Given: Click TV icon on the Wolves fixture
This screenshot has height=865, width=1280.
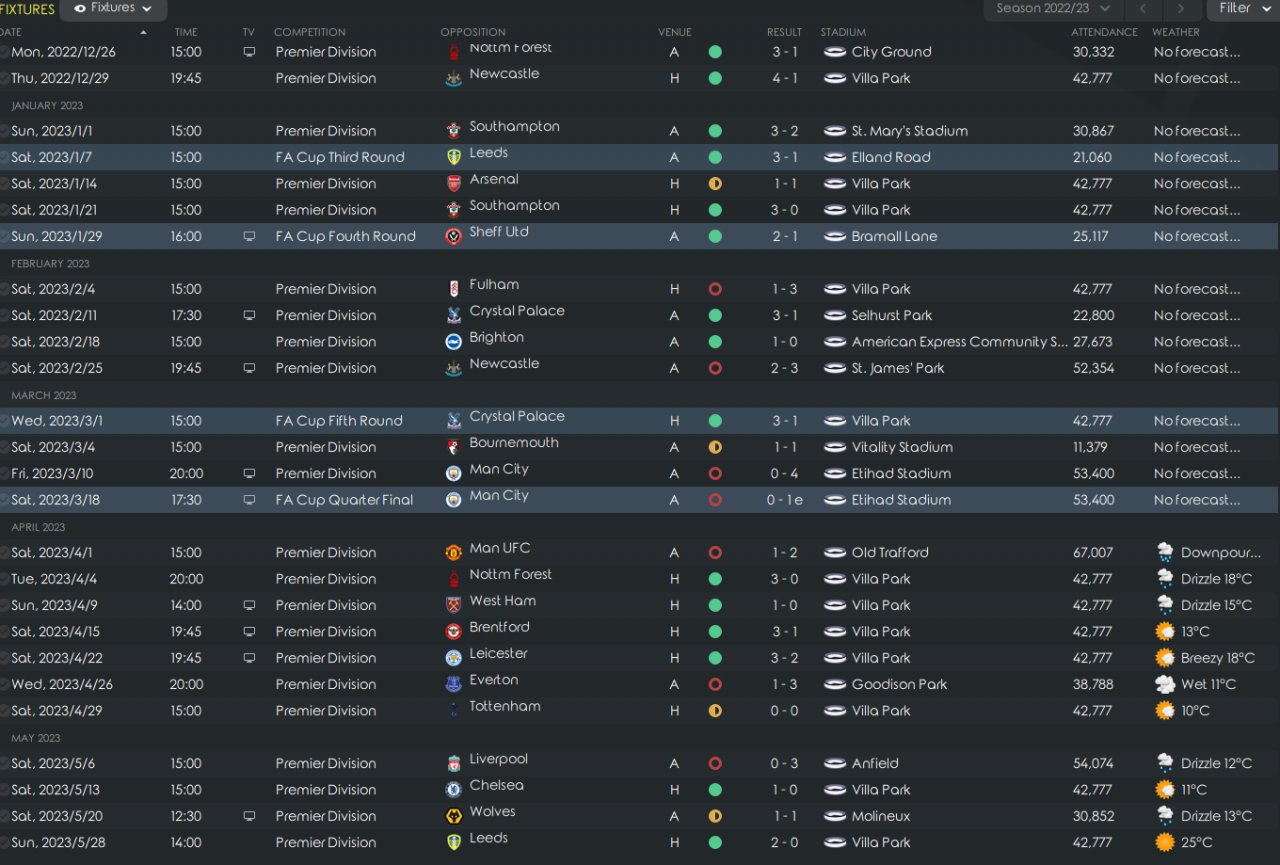Looking at the screenshot, I should [249, 816].
